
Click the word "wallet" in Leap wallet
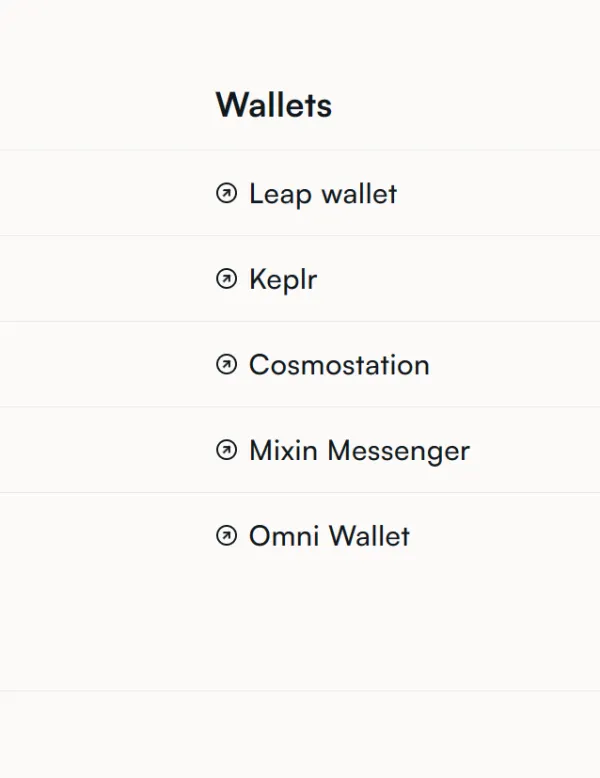358,193
